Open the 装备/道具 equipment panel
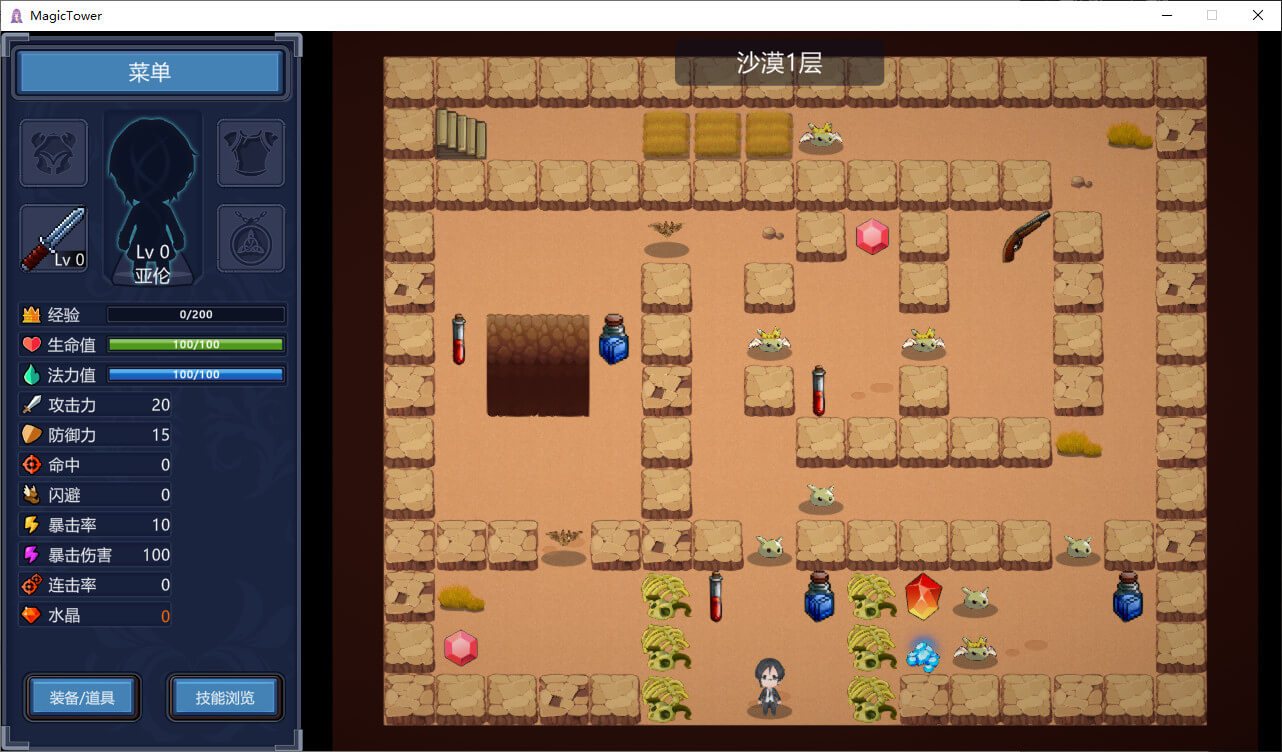Image resolution: width=1282 pixels, height=752 pixels. (x=83, y=697)
